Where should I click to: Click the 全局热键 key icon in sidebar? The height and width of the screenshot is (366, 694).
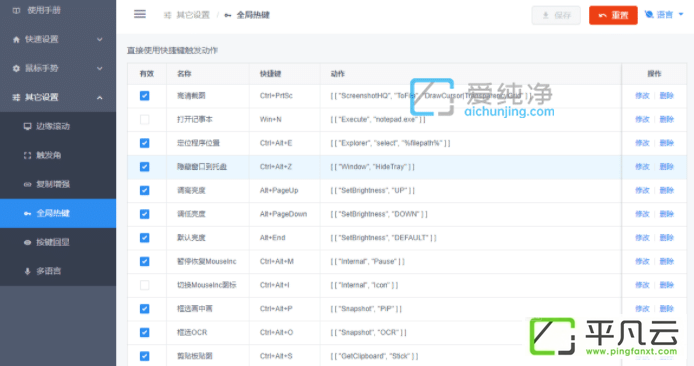(x=27, y=213)
